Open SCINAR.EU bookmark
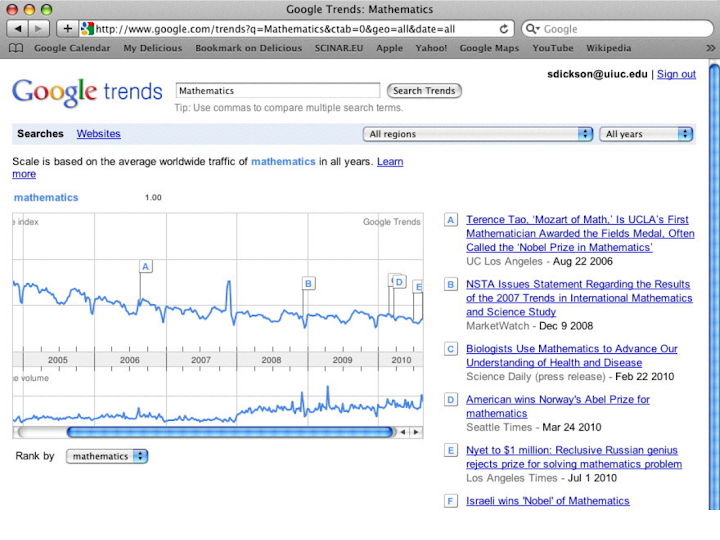 click(x=339, y=48)
